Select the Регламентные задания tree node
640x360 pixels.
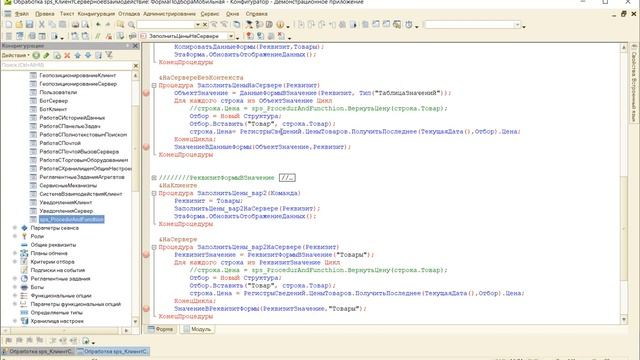coord(60,279)
